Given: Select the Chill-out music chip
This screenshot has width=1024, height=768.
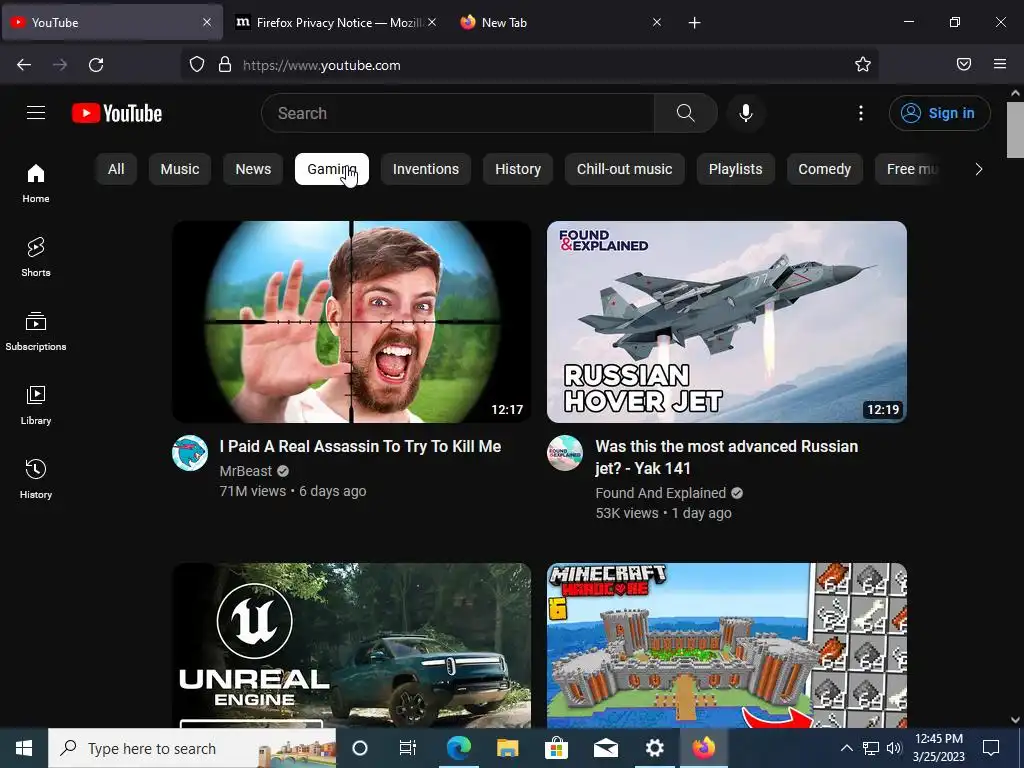Looking at the screenshot, I should coord(624,169).
